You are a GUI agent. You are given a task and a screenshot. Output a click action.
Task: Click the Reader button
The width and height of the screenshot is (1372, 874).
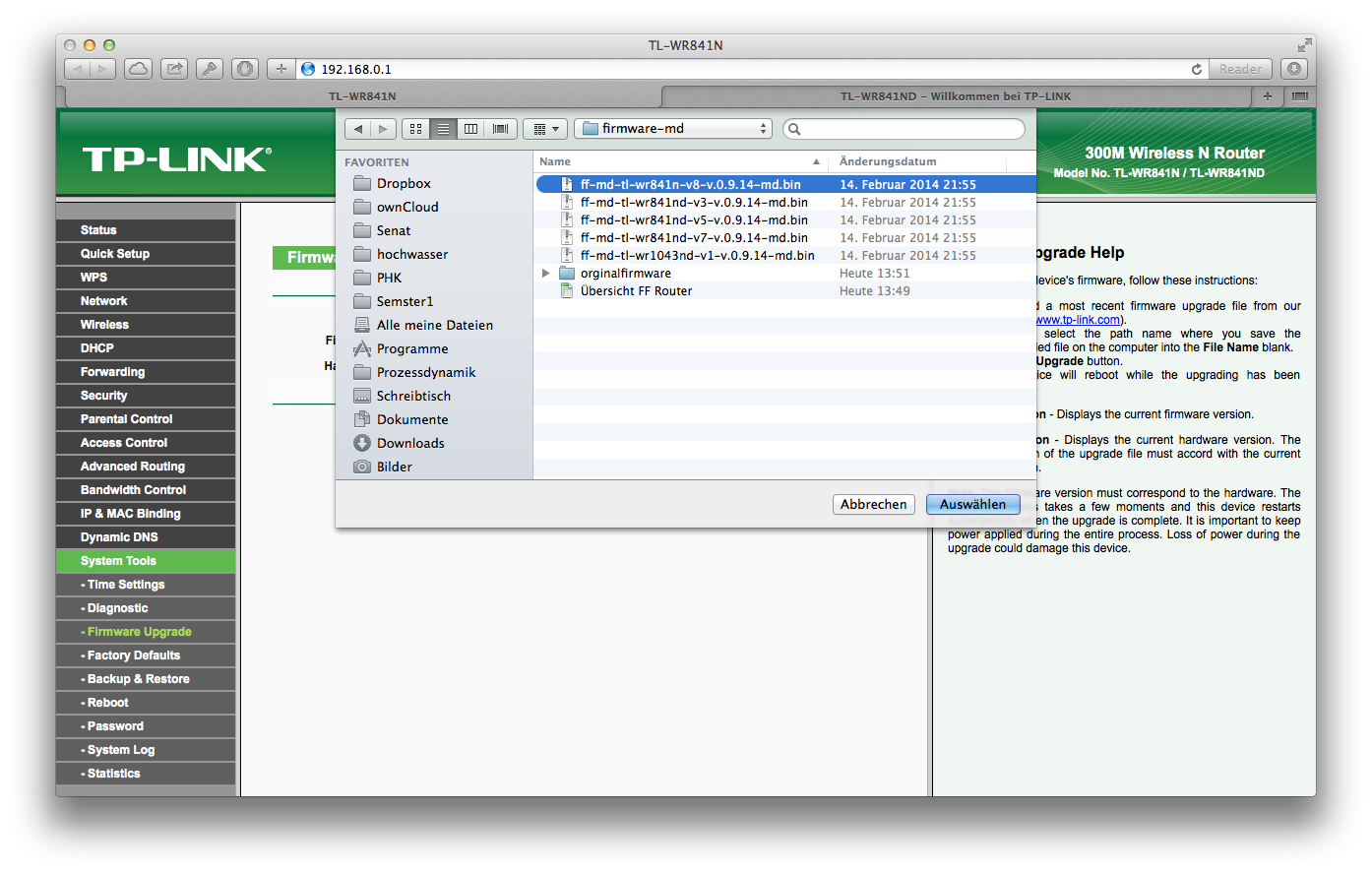[1240, 69]
